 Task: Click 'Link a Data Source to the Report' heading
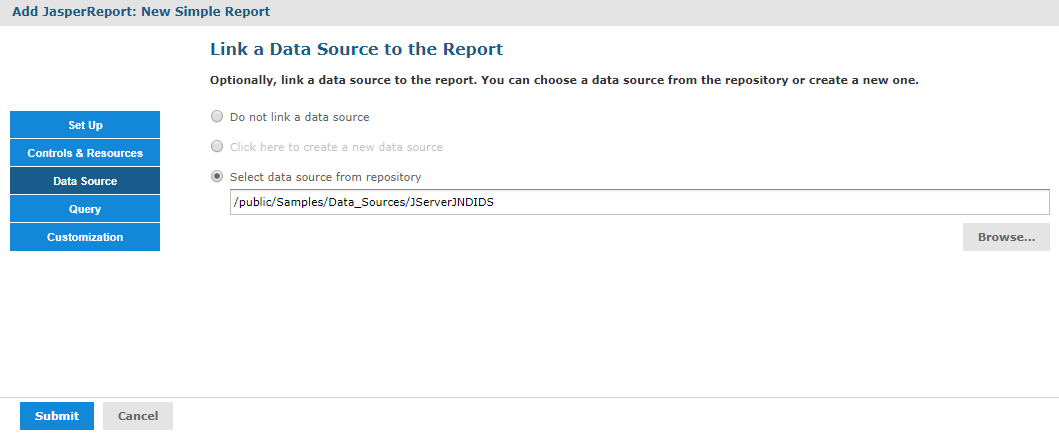tap(357, 49)
